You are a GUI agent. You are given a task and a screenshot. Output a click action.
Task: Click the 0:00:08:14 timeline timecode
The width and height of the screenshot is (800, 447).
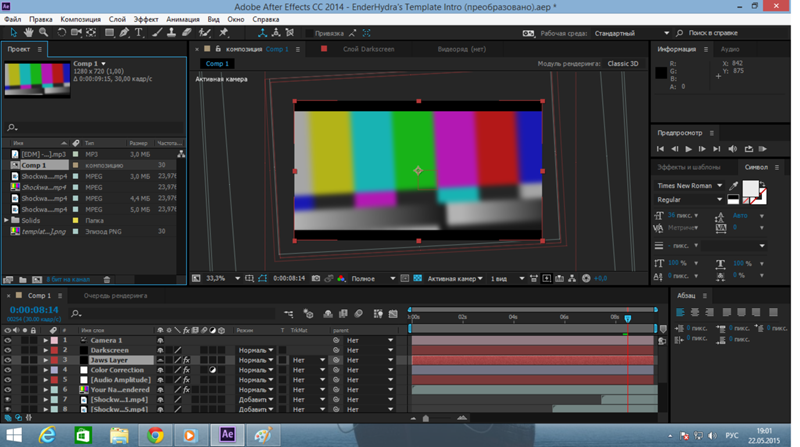[x=34, y=310]
